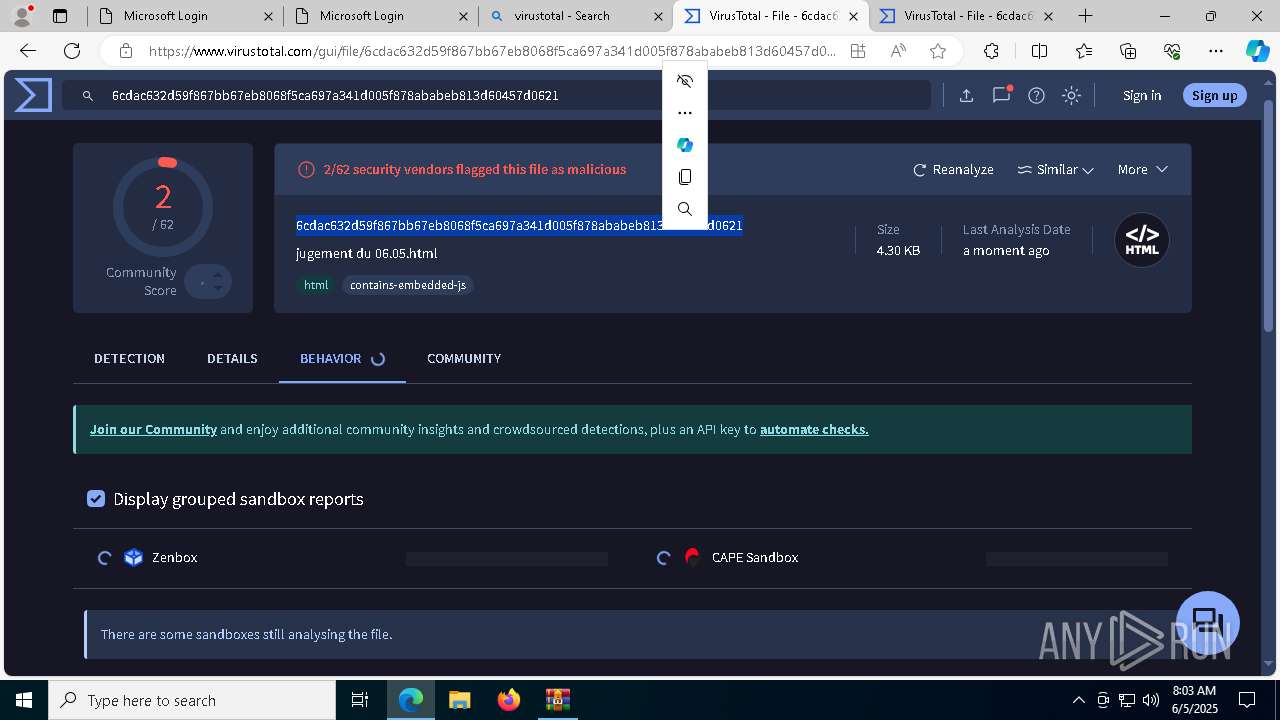
Task: Open the help question mark icon
Action: [x=1037, y=96]
